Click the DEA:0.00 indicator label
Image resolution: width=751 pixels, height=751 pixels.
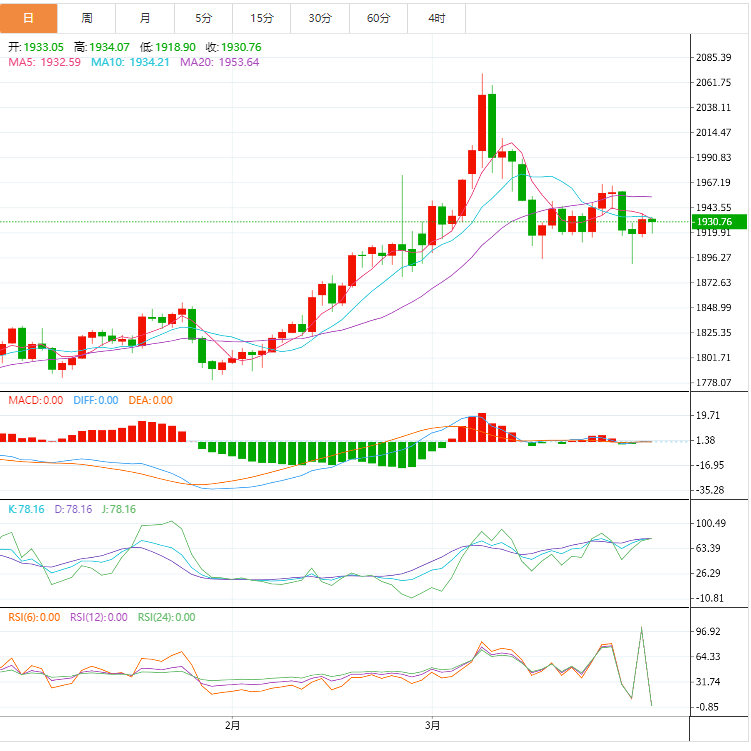pyautogui.click(x=150, y=400)
